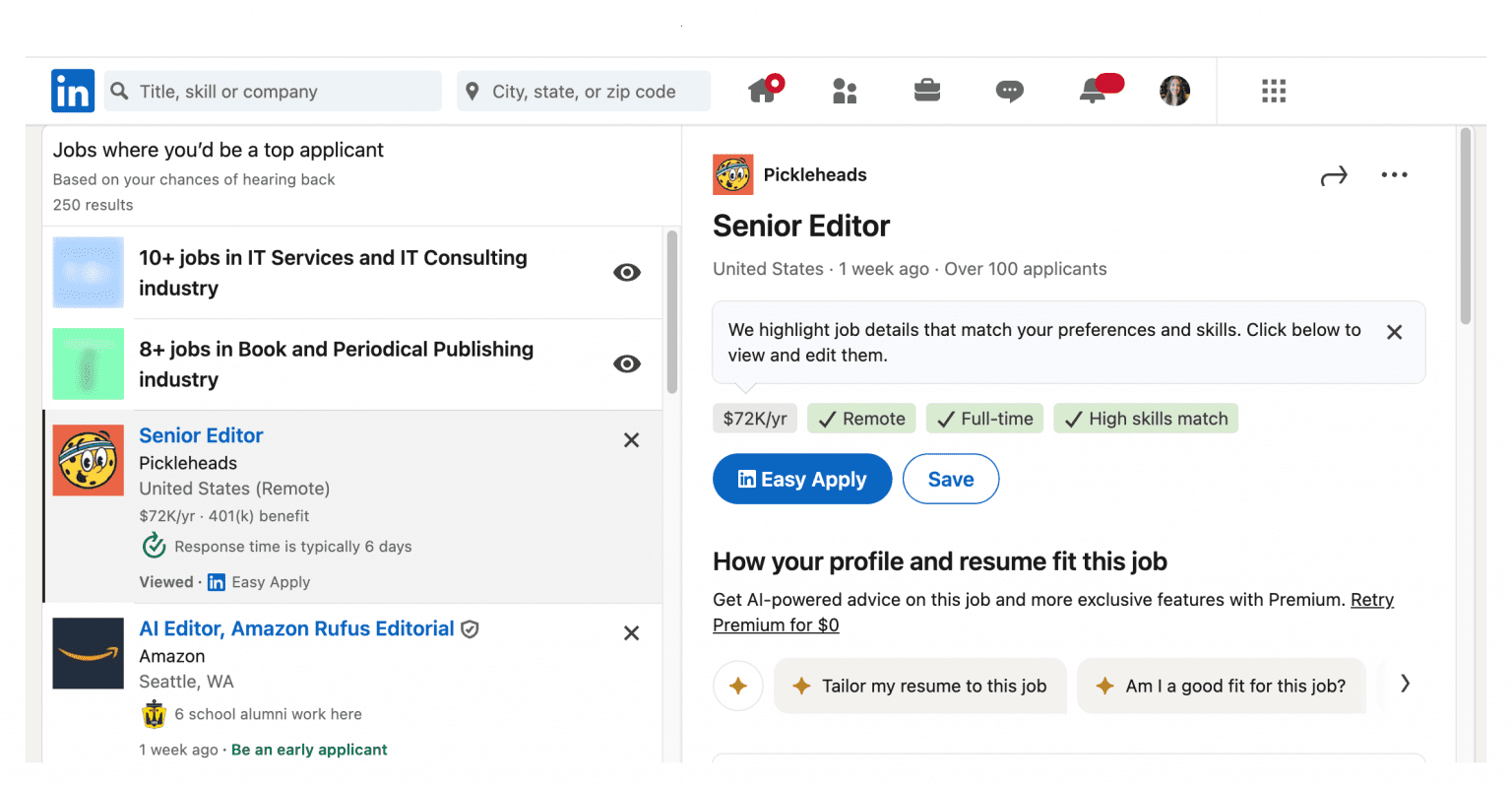Click the Title, skill or company search field
This screenshot has width=1512, height=788.
coord(273,91)
